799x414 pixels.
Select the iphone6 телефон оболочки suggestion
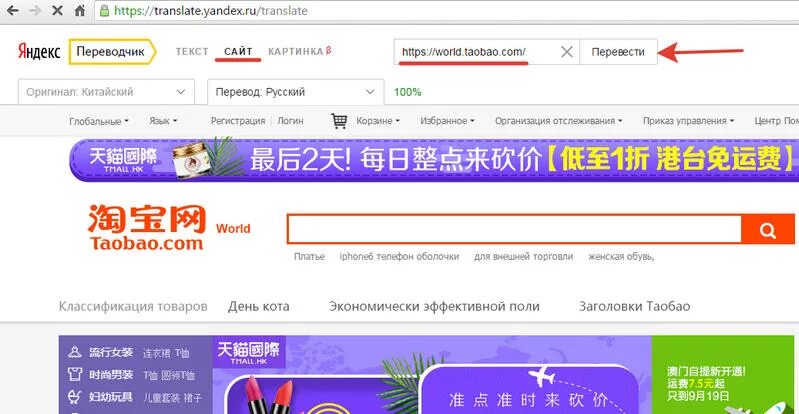coord(400,256)
